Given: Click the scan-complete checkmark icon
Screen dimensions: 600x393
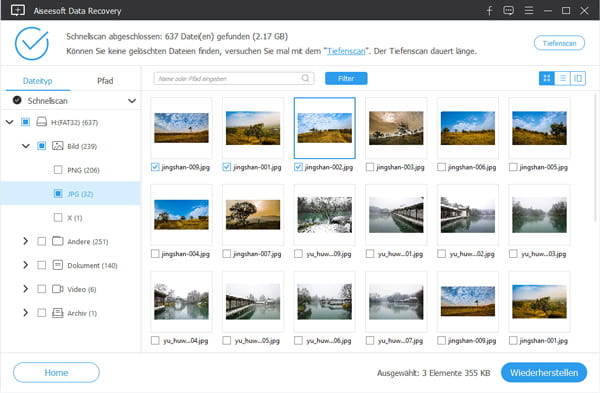Looking at the screenshot, I should (x=32, y=43).
